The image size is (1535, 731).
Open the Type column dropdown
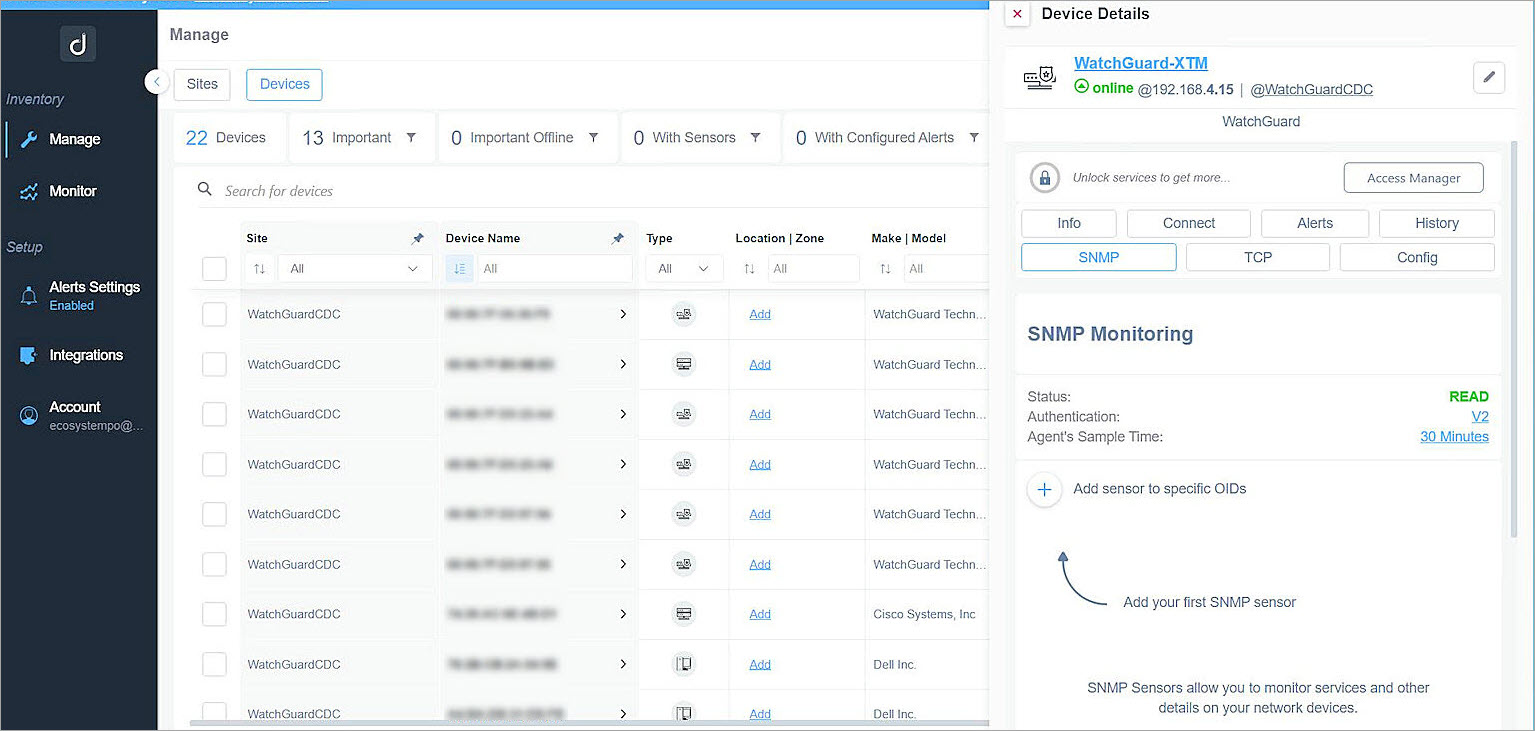click(x=684, y=268)
